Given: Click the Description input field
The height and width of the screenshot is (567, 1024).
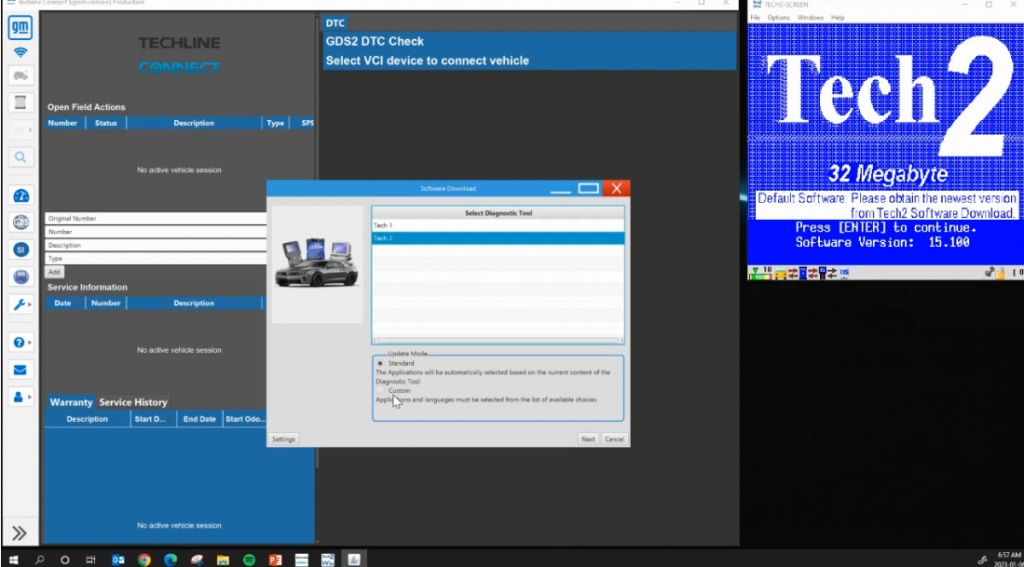Looking at the screenshot, I should 156,246.
